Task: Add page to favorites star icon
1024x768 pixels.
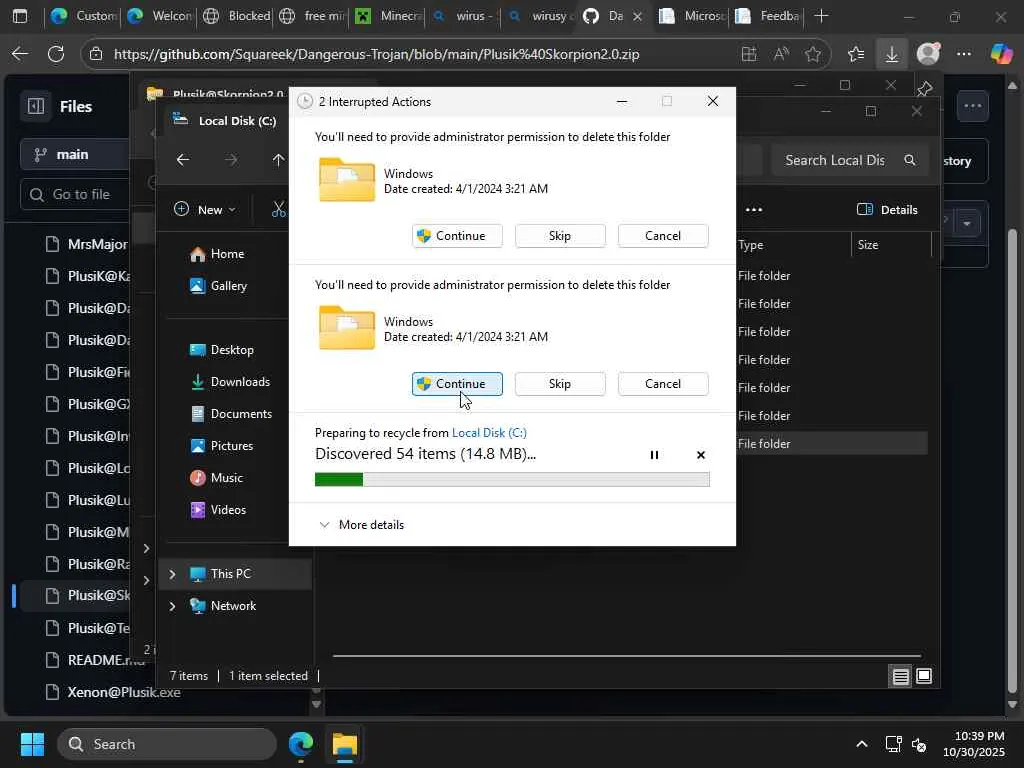Action: click(813, 54)
